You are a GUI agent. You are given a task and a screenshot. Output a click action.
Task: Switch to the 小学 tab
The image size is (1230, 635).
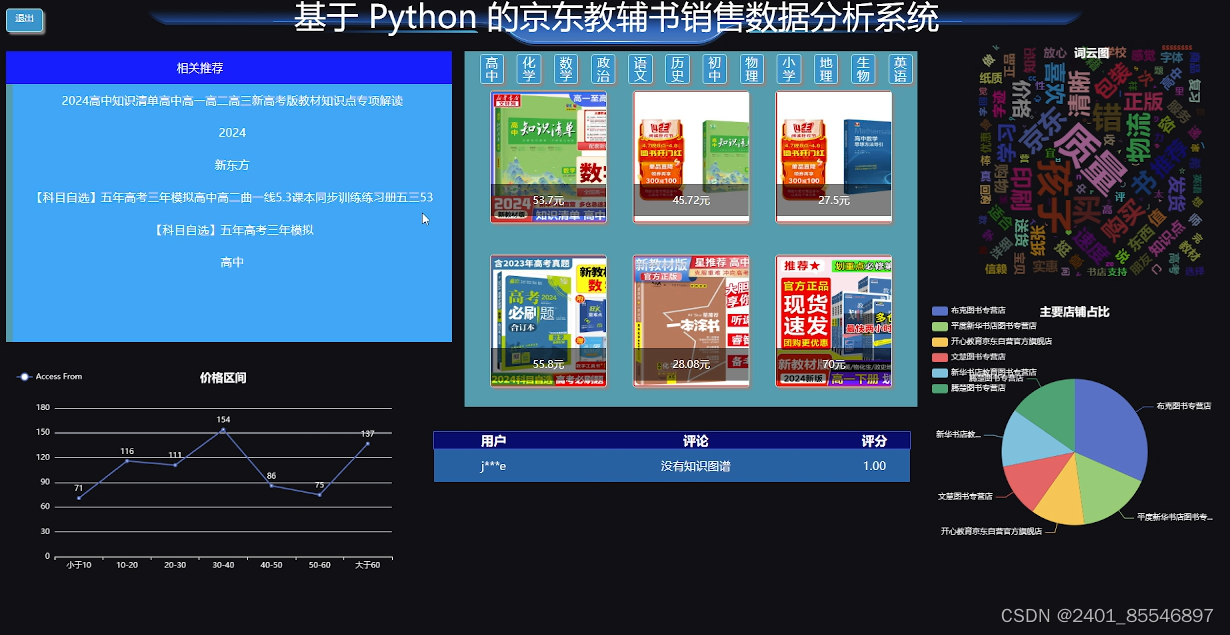(x=788, y=68)
